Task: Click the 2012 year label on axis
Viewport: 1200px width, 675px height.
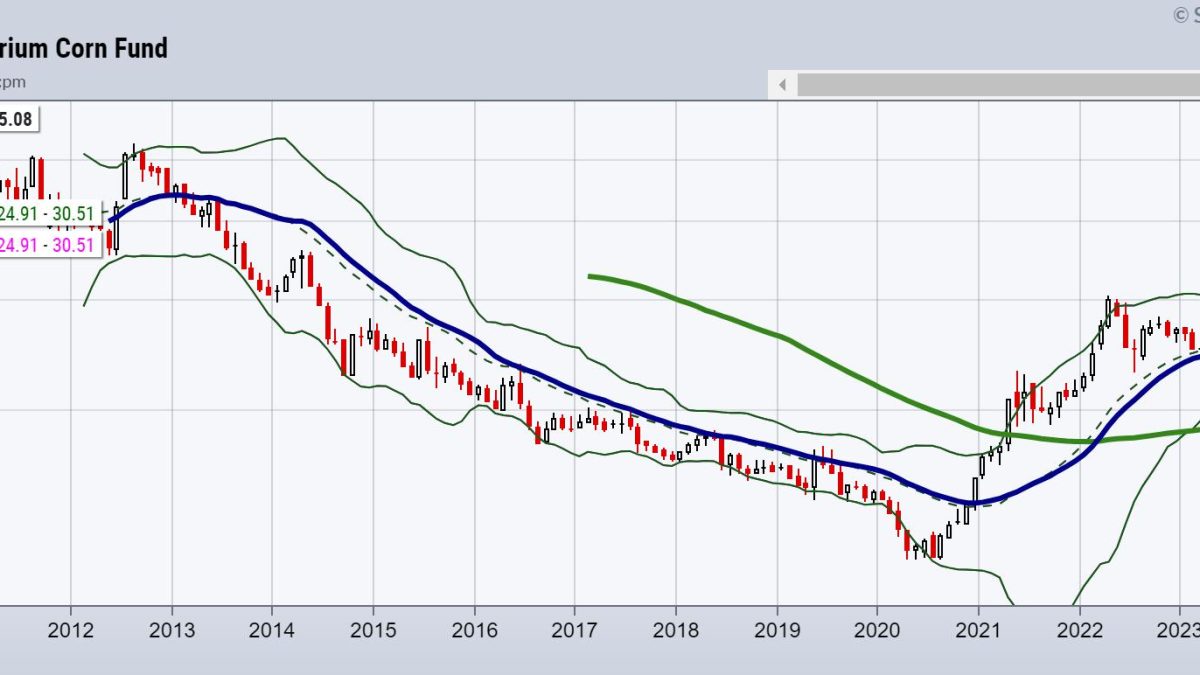Action: point(71,630)
